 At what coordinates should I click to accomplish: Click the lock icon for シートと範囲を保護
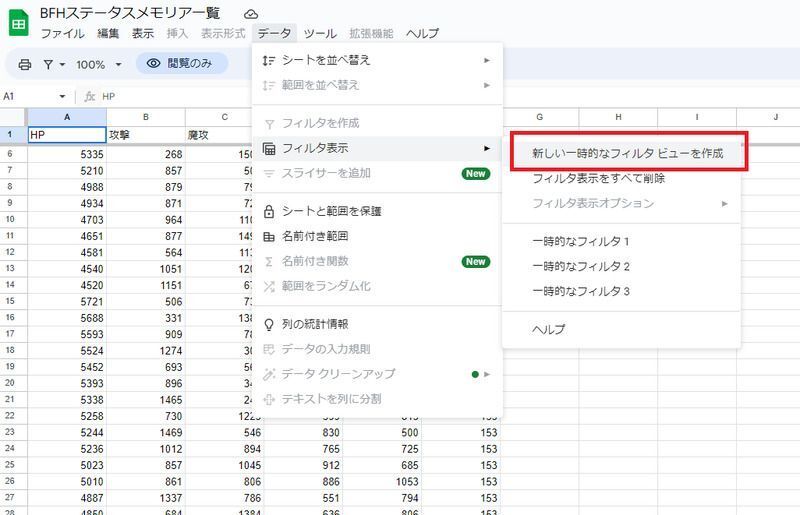coord(268,211)
